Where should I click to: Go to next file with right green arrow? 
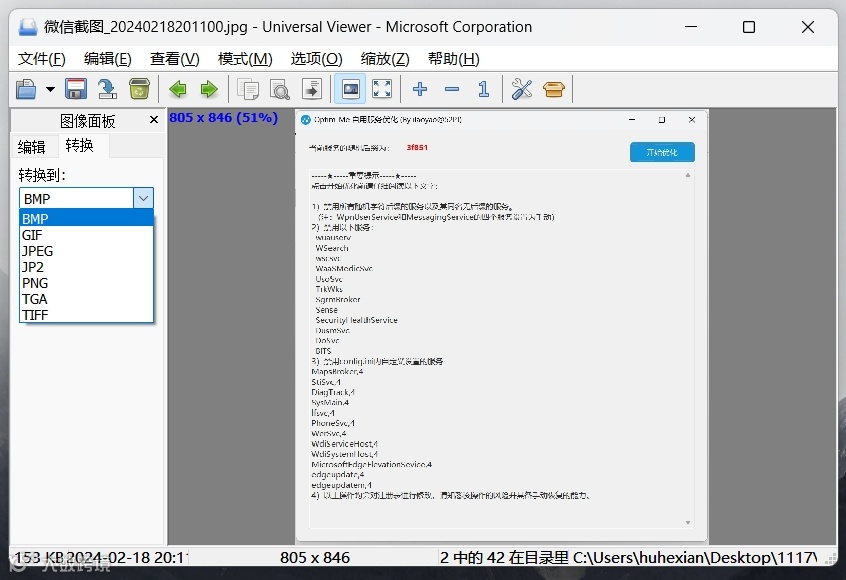click(x=209, y=89)
